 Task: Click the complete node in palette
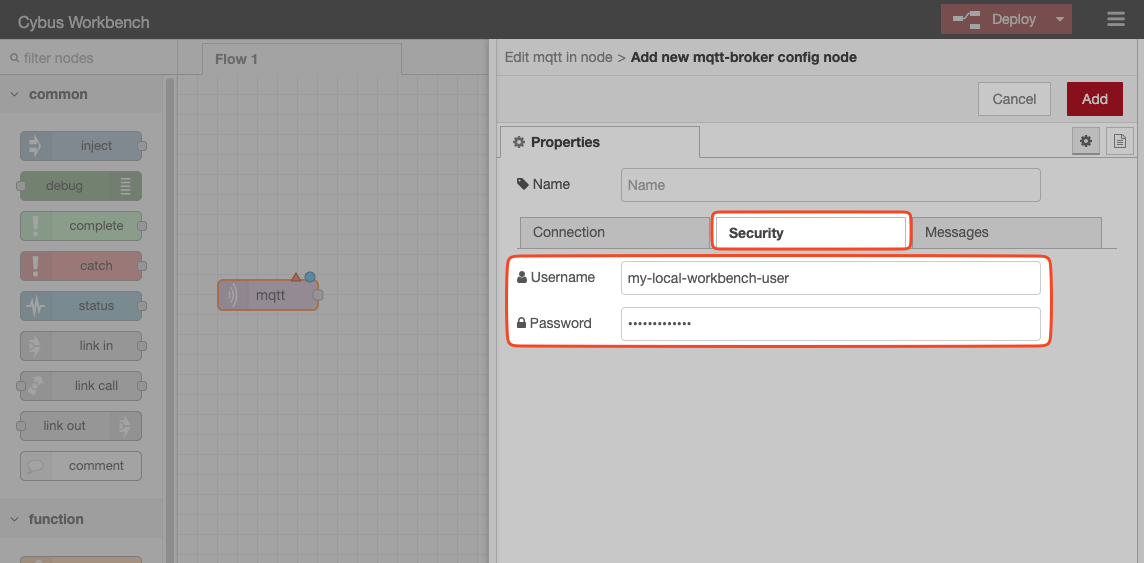click(x=82, y=226)
